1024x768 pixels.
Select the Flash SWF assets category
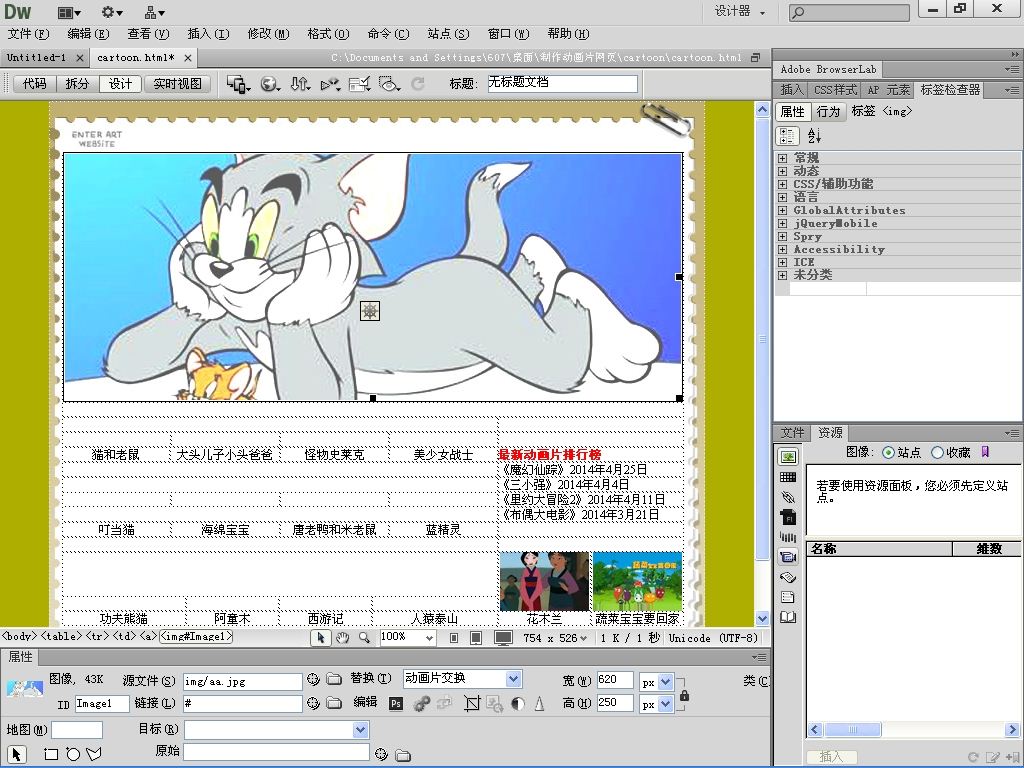tap(788, 517)
